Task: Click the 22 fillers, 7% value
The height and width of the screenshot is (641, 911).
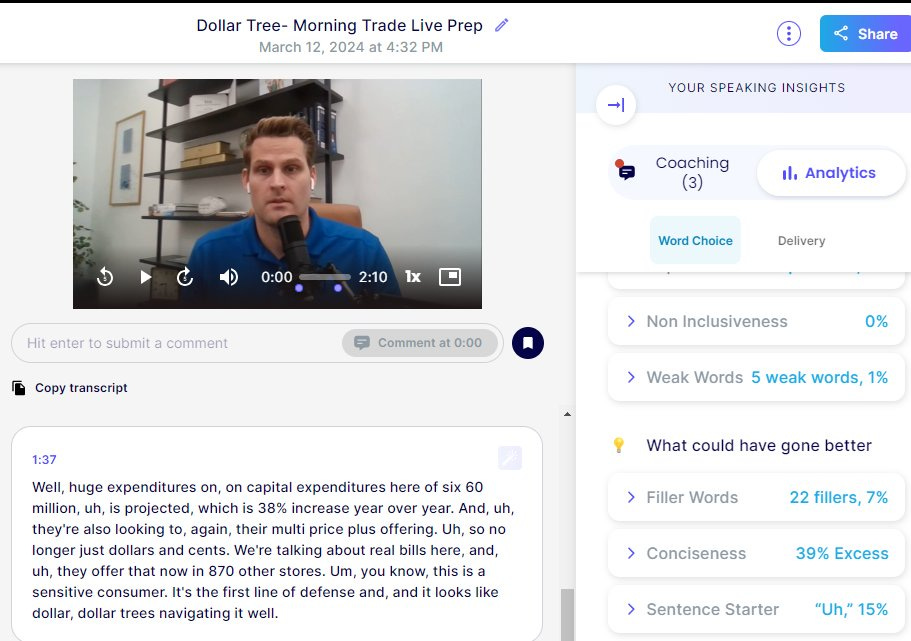Action: (x=838, y=497)
